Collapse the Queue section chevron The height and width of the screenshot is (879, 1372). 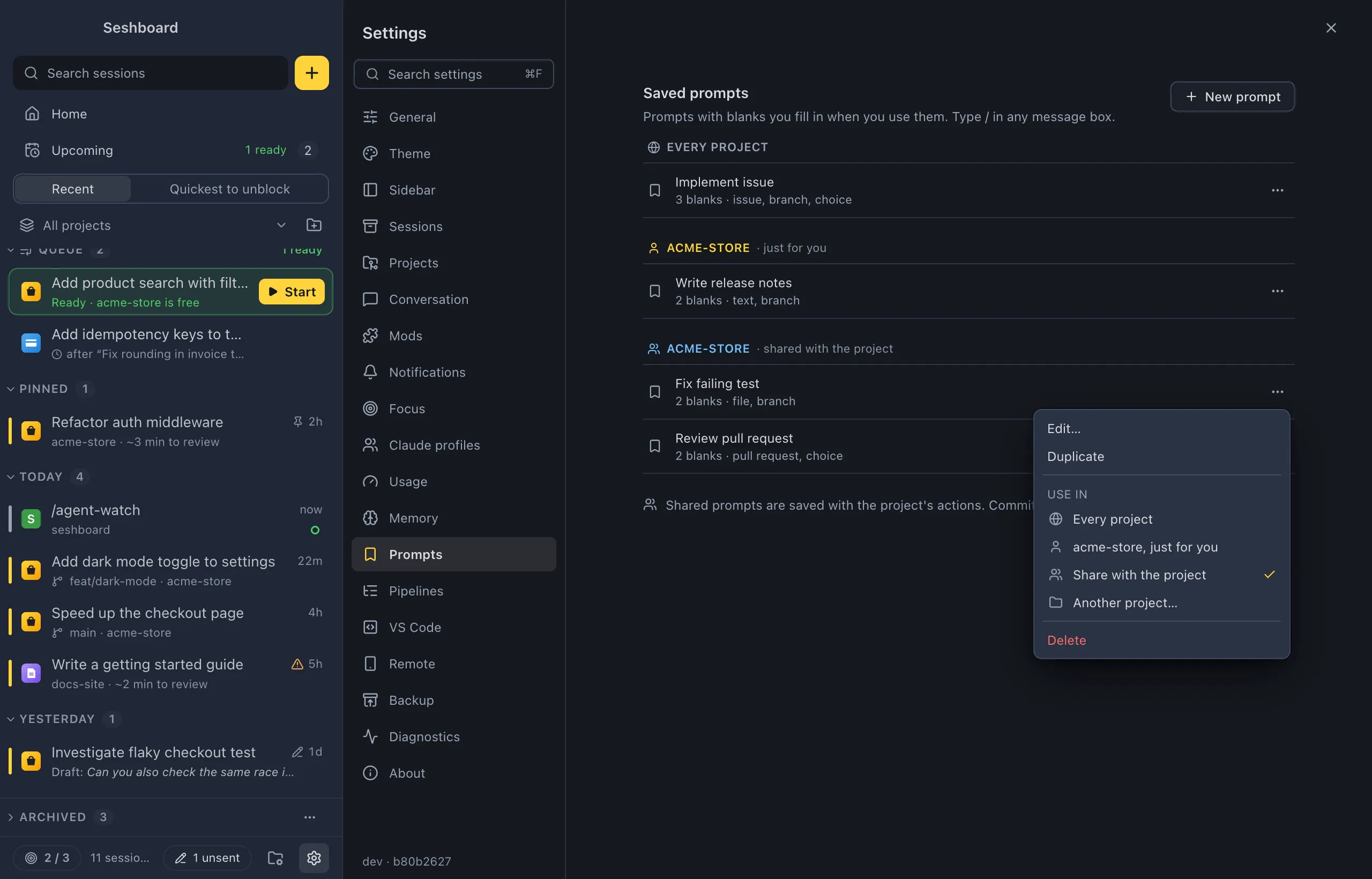(10, 250)
